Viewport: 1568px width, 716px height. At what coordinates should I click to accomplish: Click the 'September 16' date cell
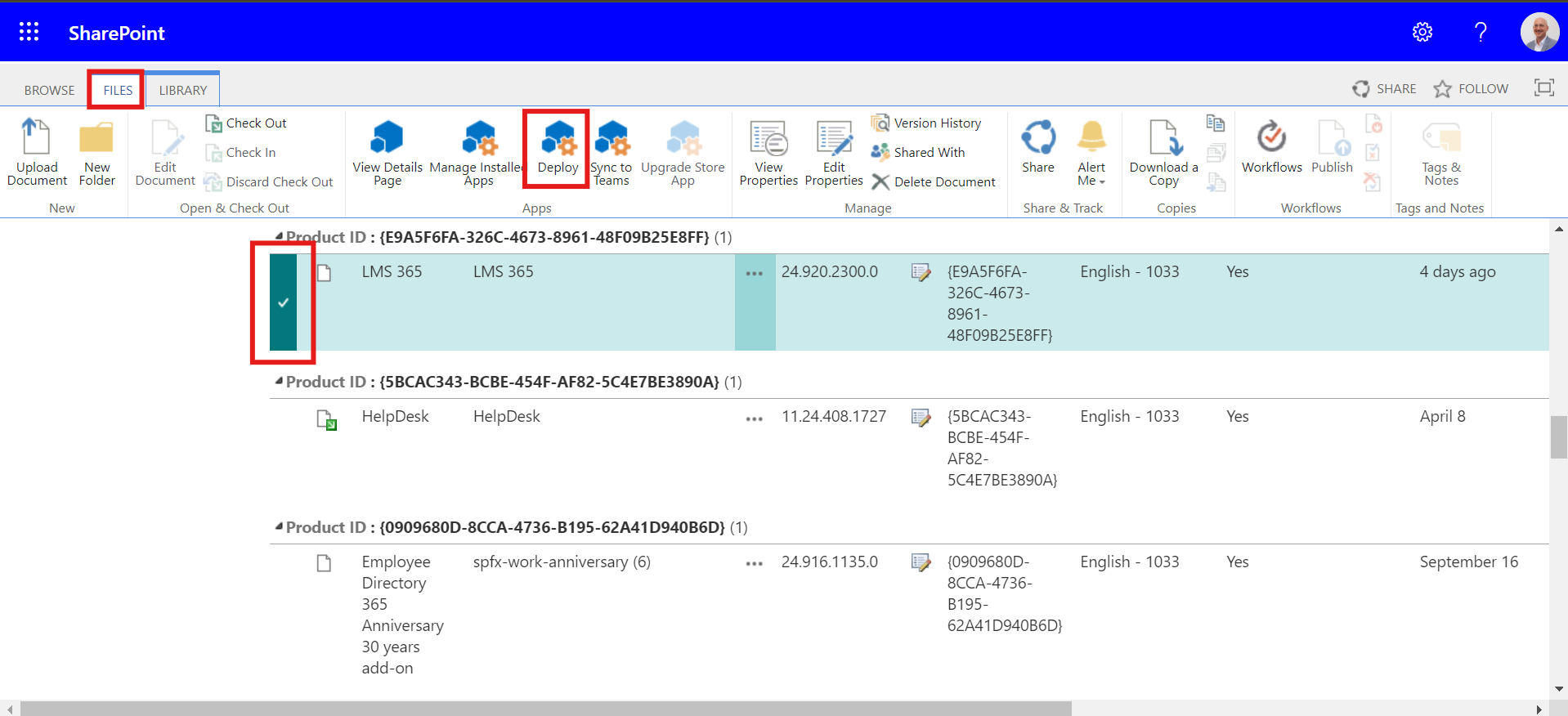(1469, 562)
